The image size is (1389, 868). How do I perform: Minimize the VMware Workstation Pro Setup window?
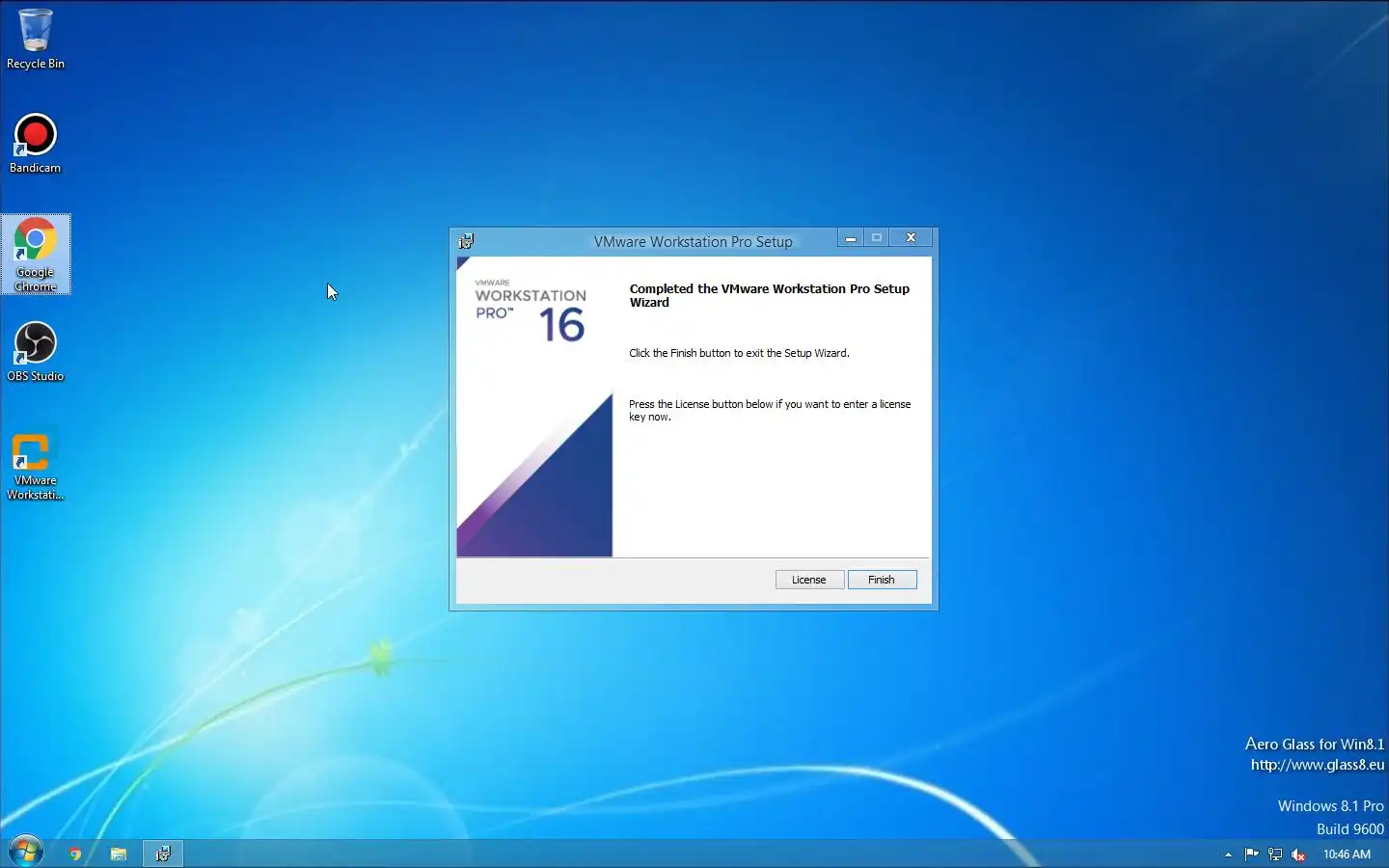(x=851, y=238)
